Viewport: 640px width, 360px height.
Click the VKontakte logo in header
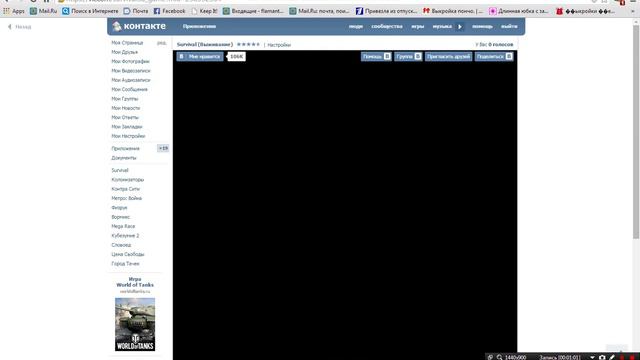click(x=139, y=26)
